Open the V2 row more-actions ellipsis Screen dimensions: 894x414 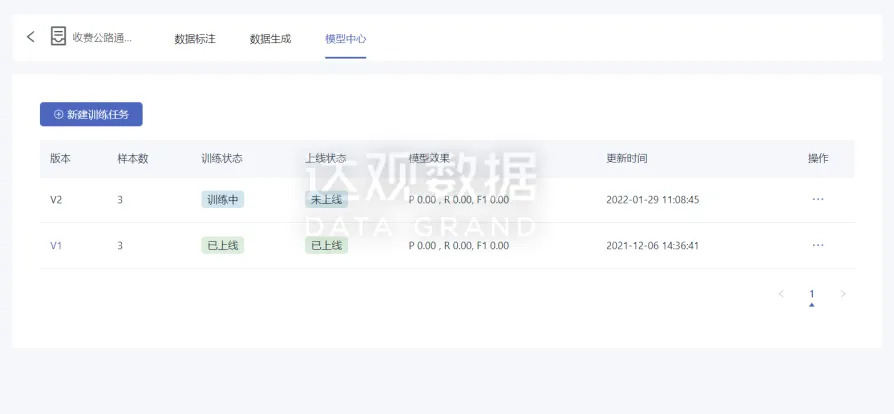(817, 199)
